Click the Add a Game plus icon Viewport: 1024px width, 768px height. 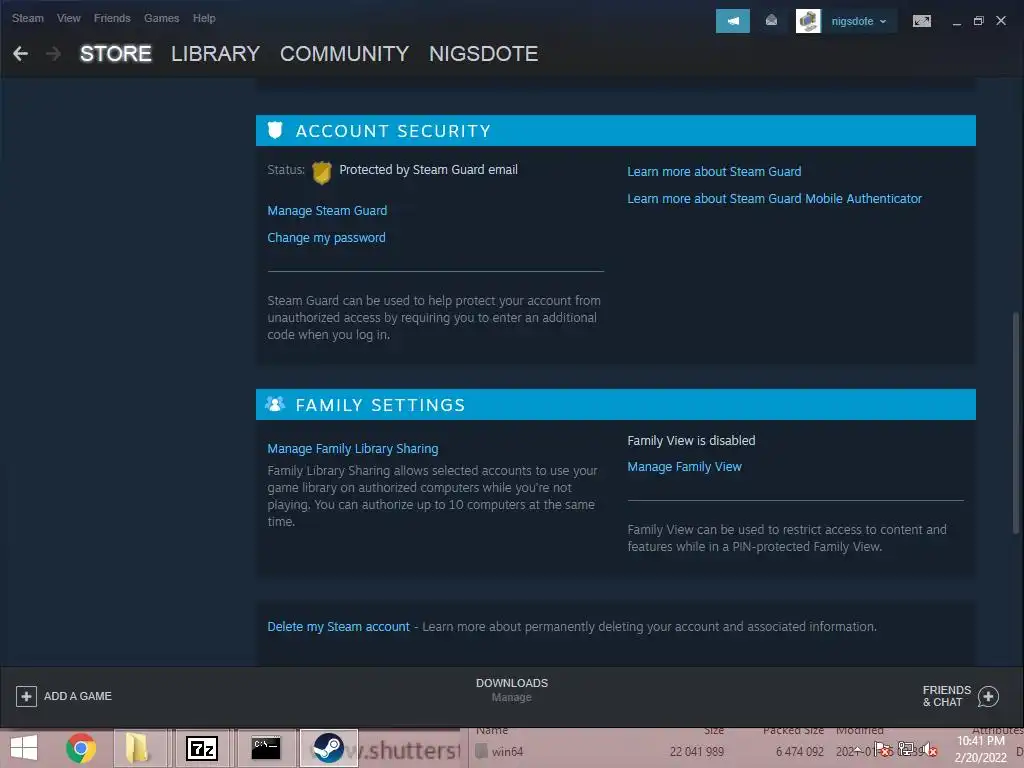[x=26, y=696]
